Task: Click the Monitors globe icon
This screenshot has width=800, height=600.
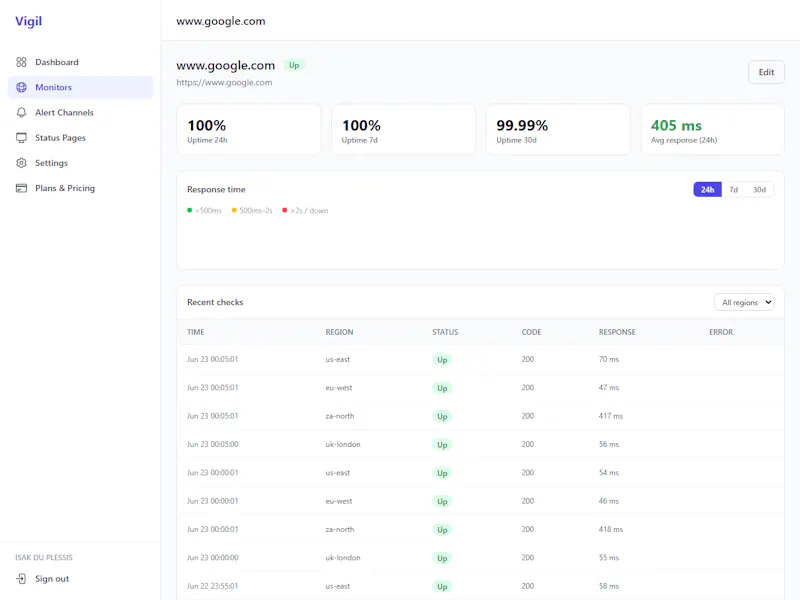Action: pyautogui.click(x=21, y=87)
